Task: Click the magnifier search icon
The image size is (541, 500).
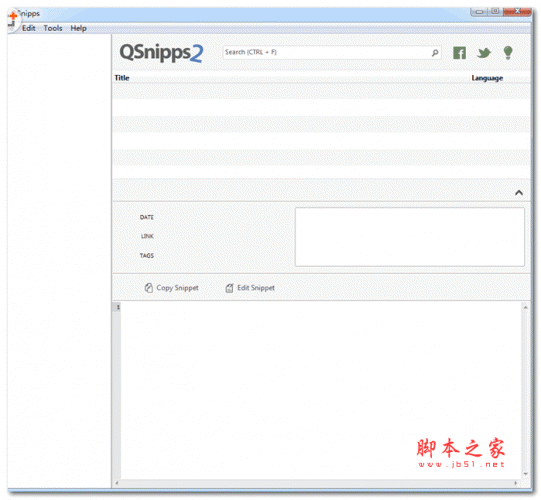Action: pyautogui.click(x=435, y=53)
